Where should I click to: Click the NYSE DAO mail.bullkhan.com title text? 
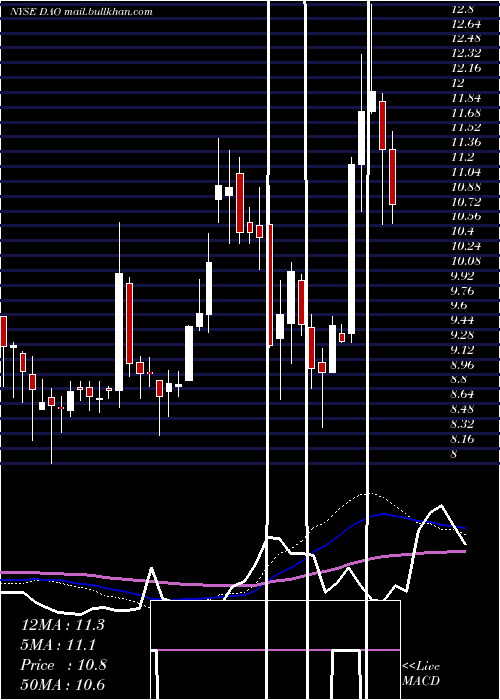(x=81, y=12)
